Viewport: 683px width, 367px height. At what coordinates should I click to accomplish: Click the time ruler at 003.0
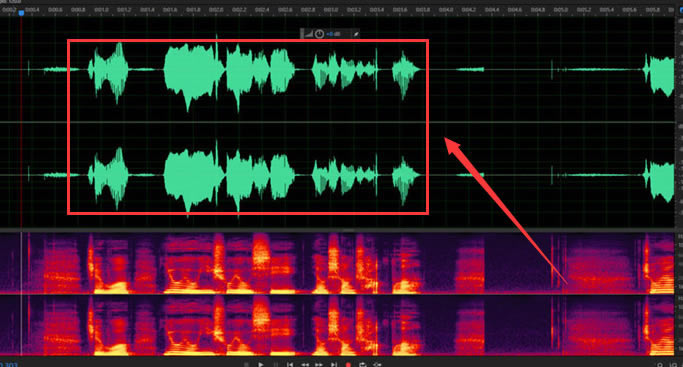coord(331,10)
